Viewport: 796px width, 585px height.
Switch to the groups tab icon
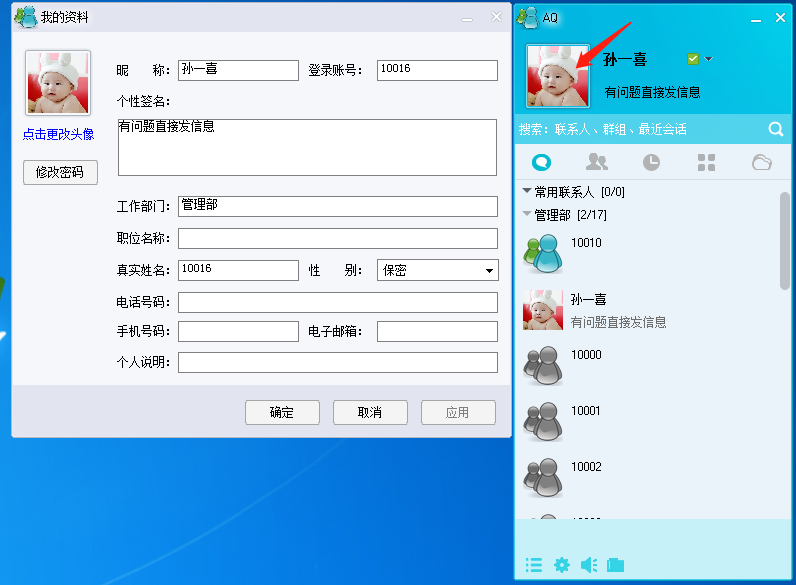click(x=597, y=162)
